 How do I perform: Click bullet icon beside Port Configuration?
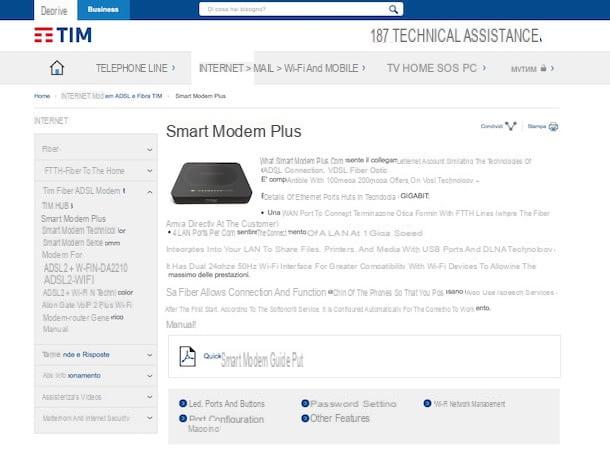[183, 418]
